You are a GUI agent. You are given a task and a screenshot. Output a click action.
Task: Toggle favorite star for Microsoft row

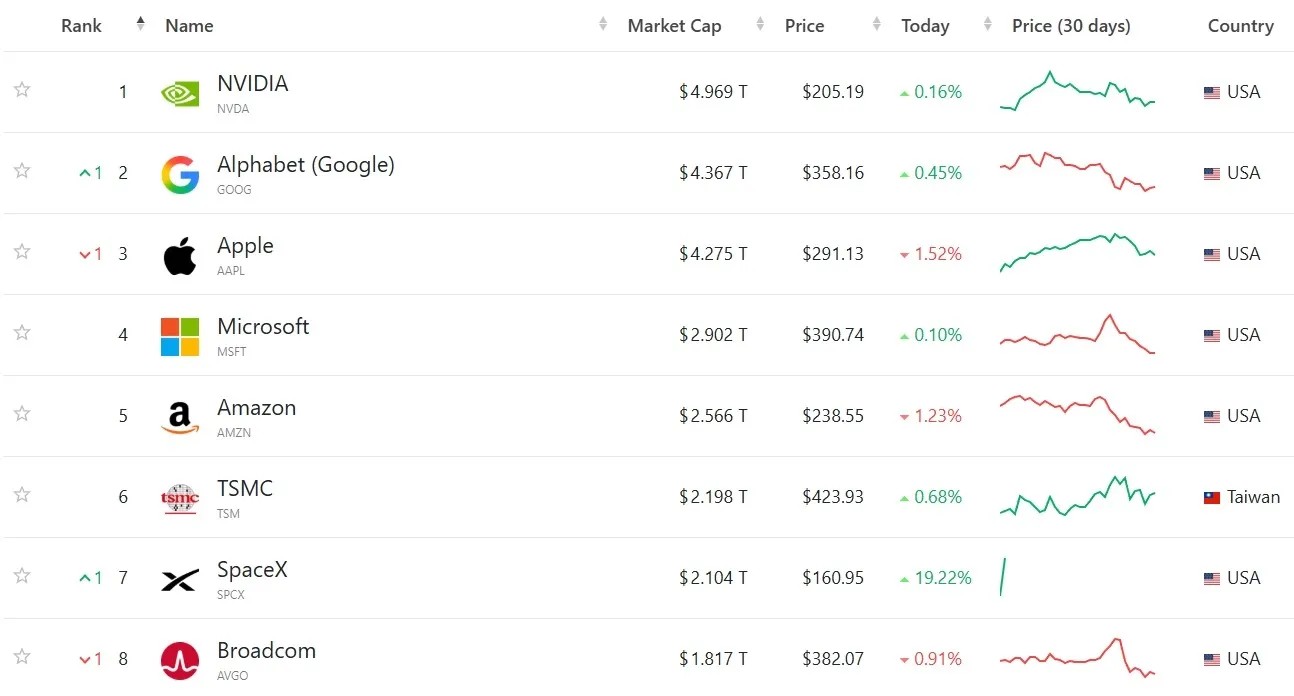[22, 333]
